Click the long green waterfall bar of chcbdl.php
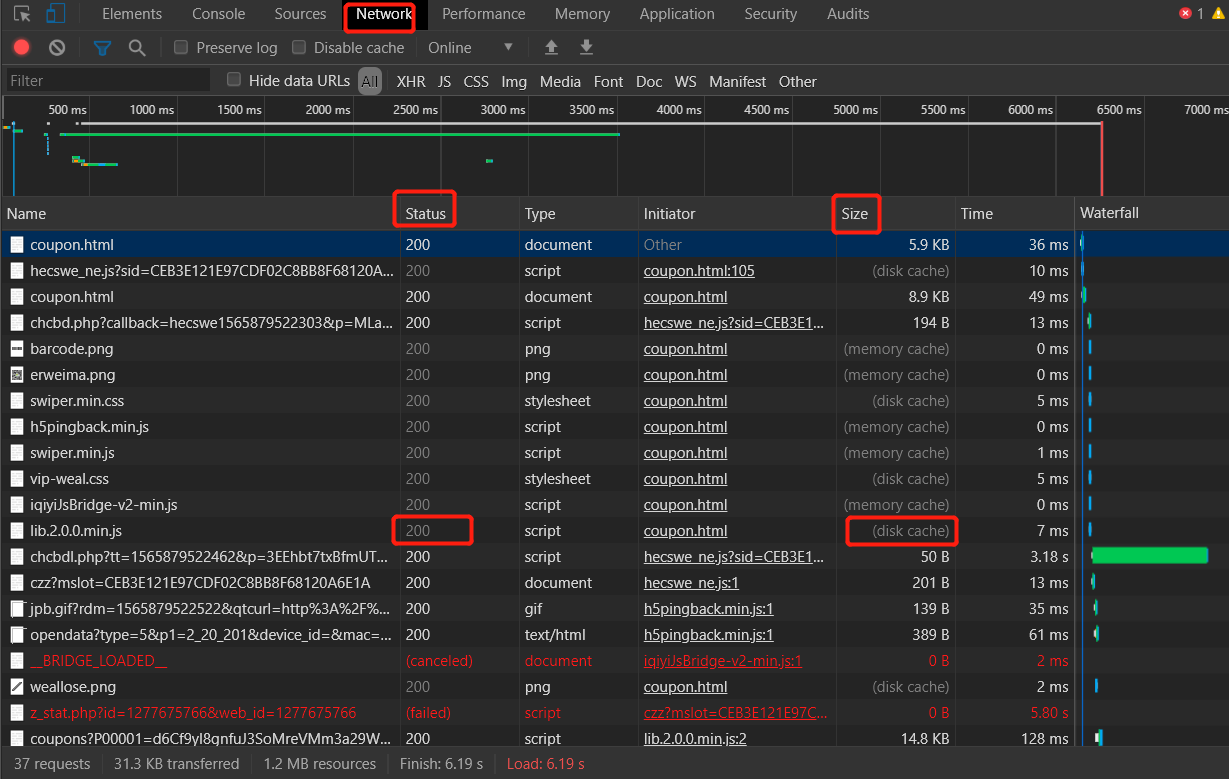The width and height of the screenshot is (1229, 779). [1150, 555]
